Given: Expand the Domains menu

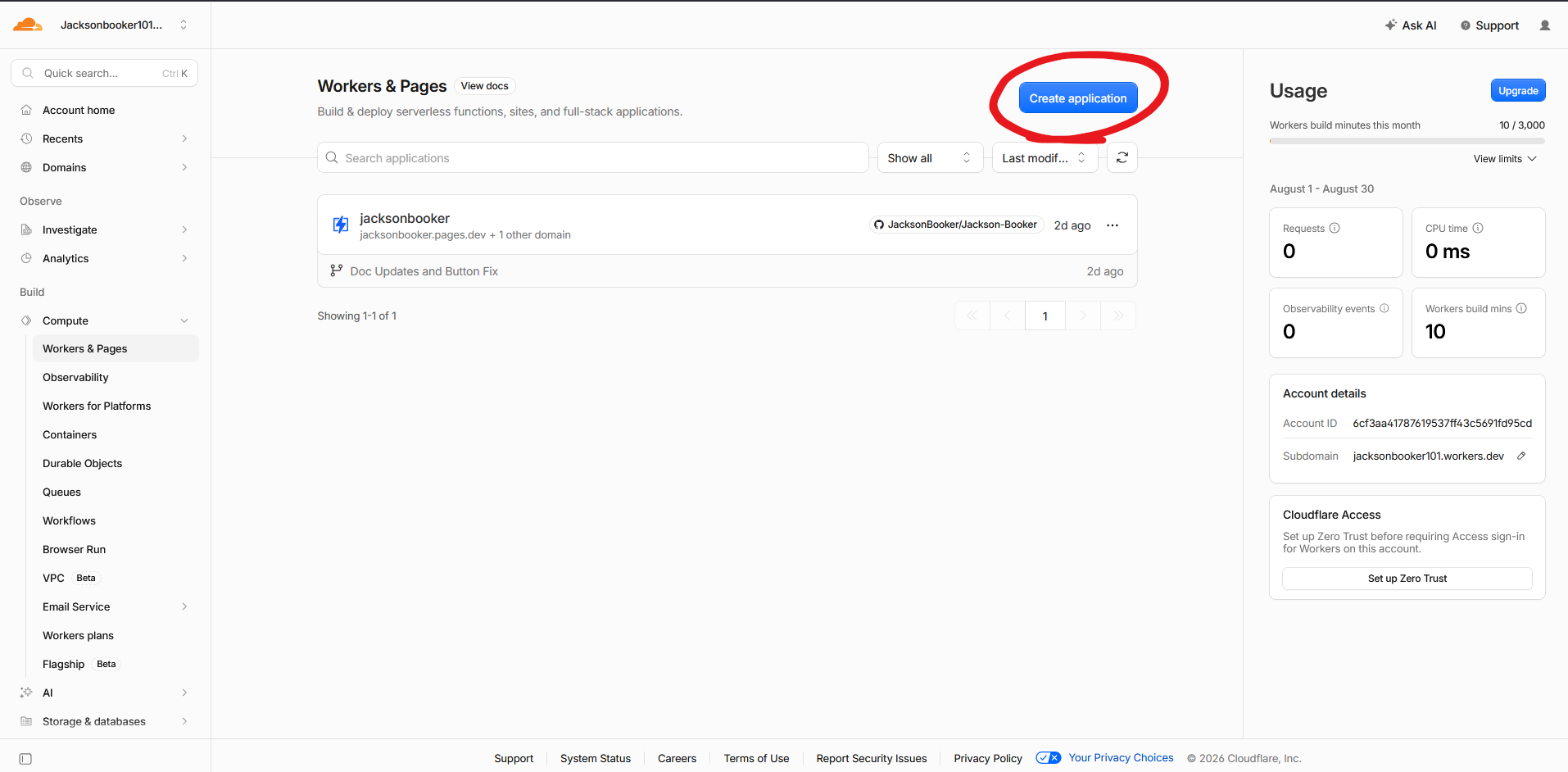Looking at the screenshot, I should 184,167.
